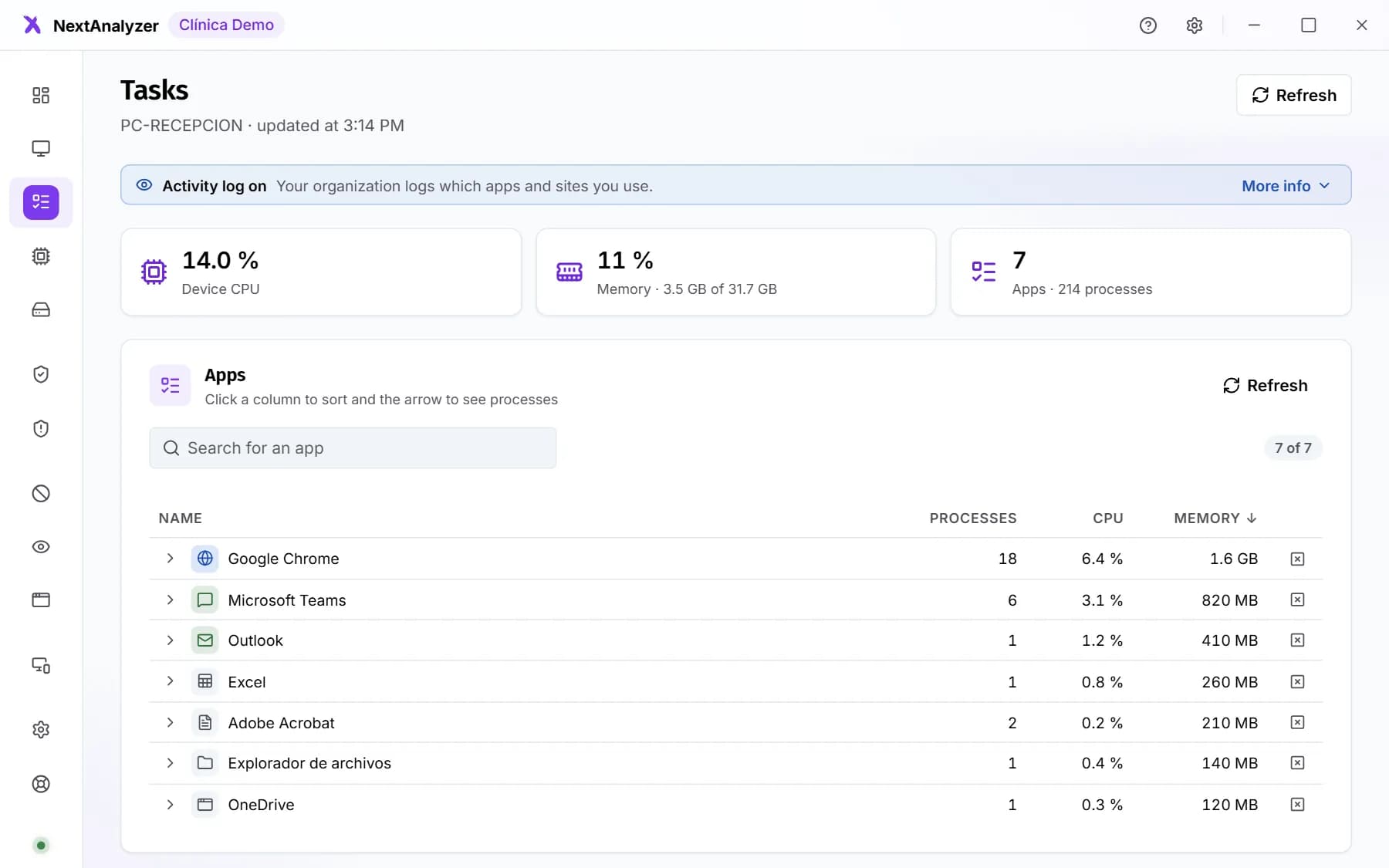
Task: Sort apps by the MEMORY column
Action: pos(1215,518)
